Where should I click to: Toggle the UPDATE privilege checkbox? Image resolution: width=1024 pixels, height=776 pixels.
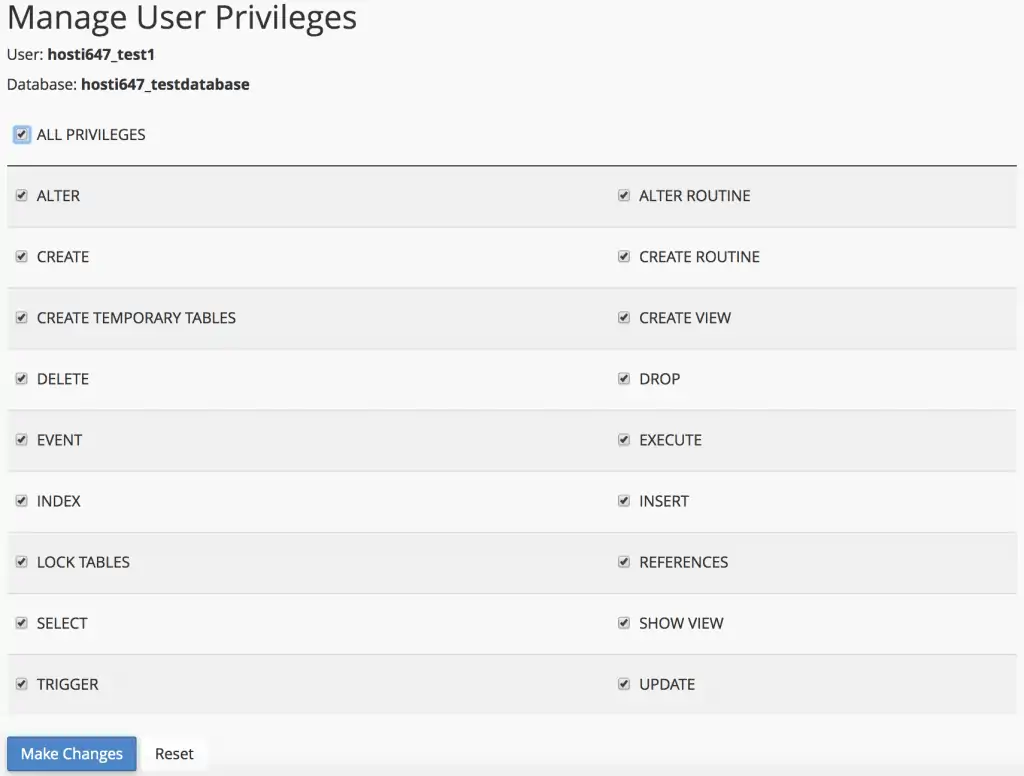tap(624, 684)
